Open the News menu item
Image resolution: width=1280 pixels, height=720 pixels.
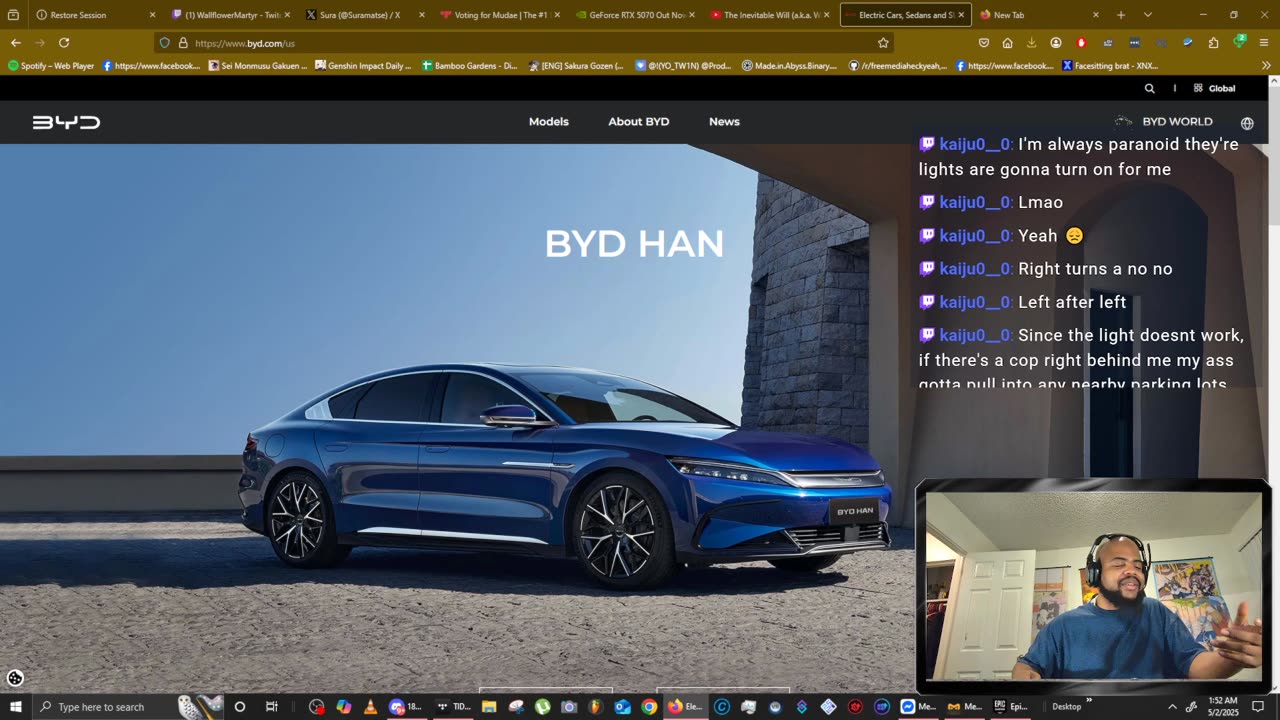pos(724,121)
